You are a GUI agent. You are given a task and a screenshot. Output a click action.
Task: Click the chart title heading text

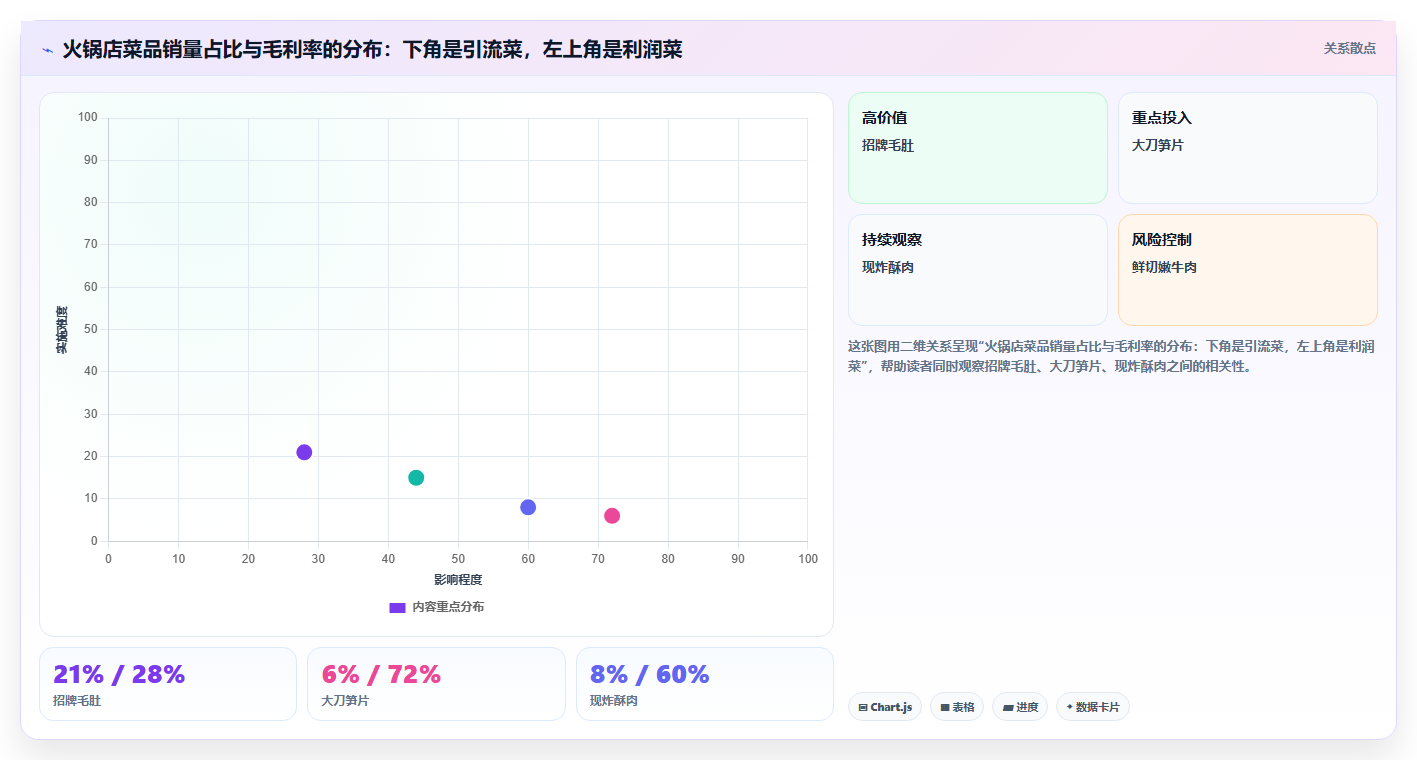click(372, 49)
